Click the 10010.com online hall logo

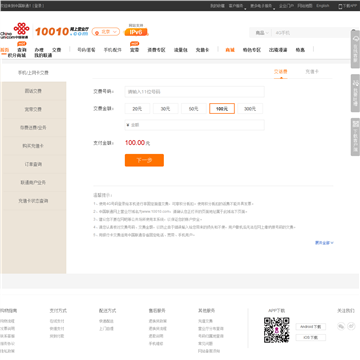(62, 31)
